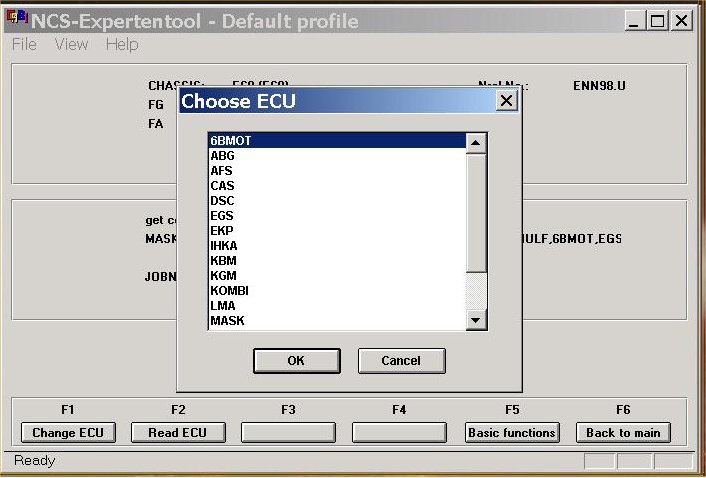Select KOMBI in the ECU list
Viewport: 706px width, 478px height.
[337, 291]
